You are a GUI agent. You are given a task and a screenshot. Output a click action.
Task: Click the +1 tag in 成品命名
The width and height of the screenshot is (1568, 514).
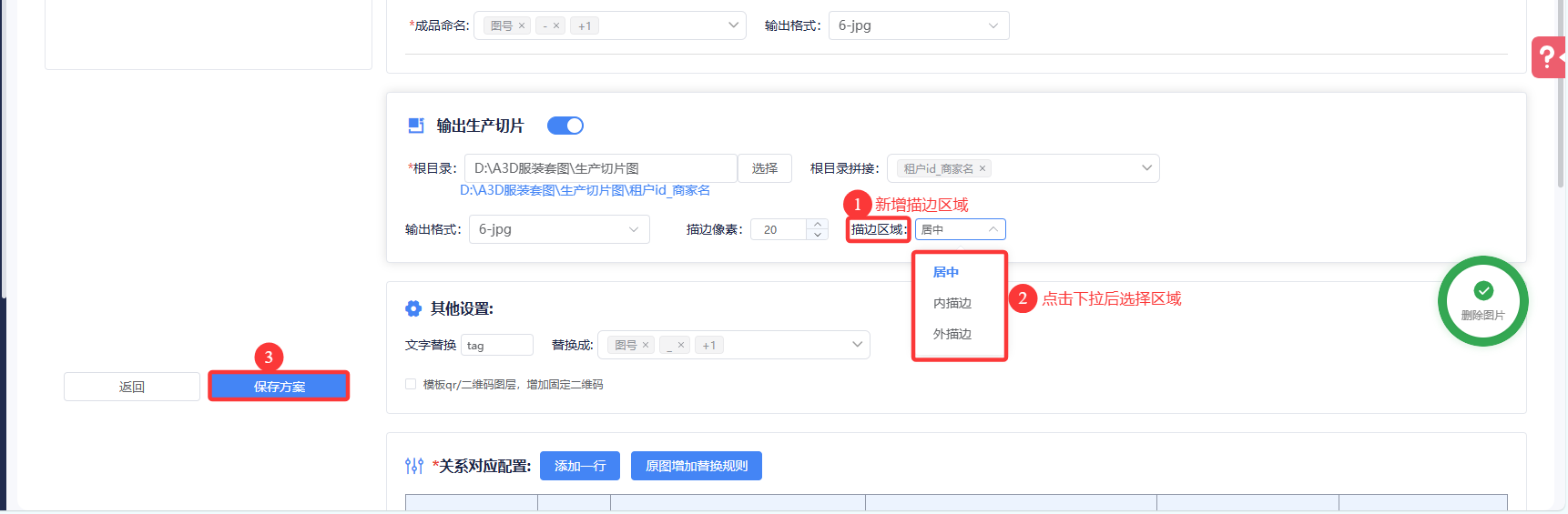pyautogui.click(x=585, y=25)
